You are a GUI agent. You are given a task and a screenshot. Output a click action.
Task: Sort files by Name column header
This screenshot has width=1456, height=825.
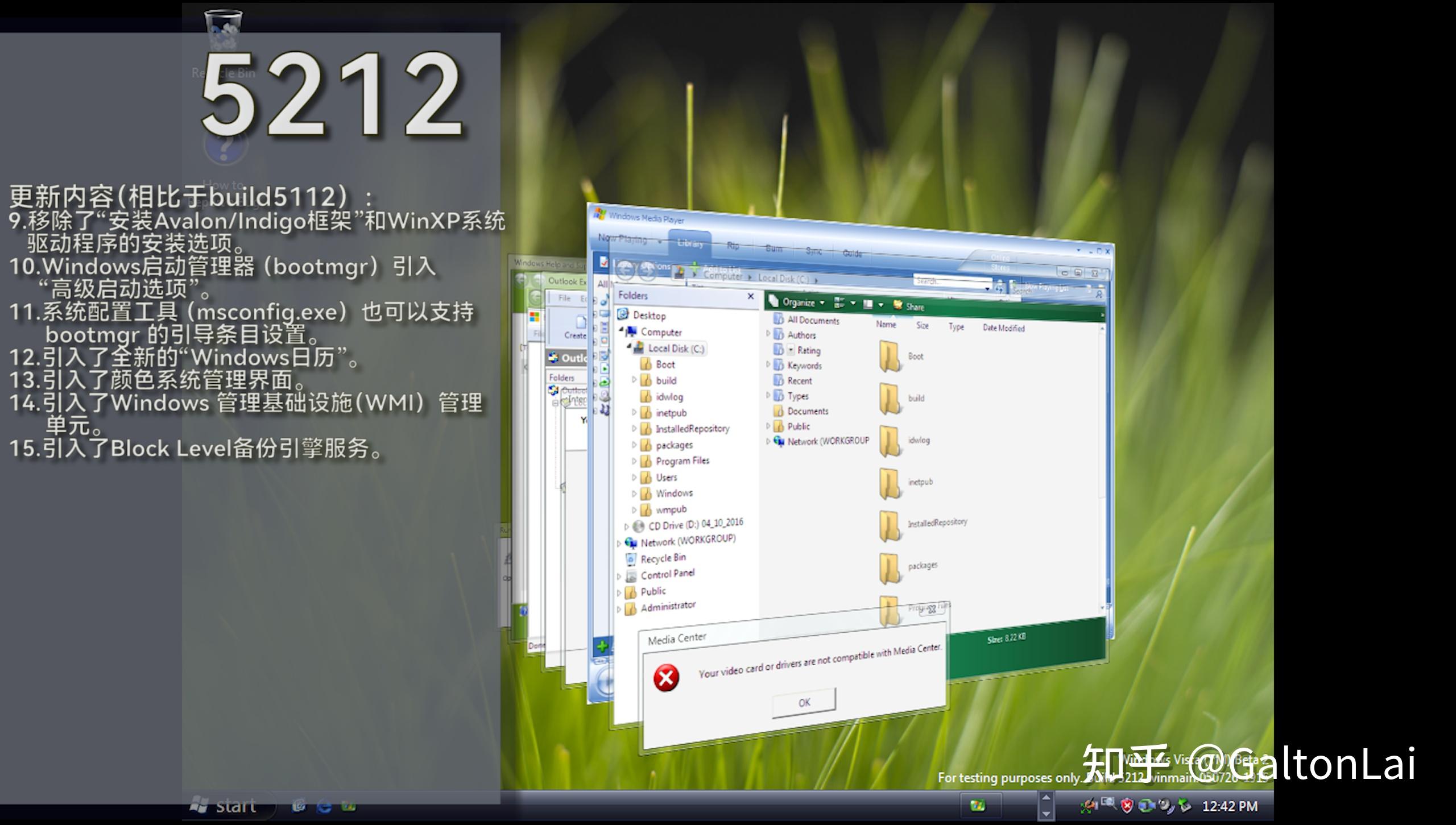tap(886, 324)
